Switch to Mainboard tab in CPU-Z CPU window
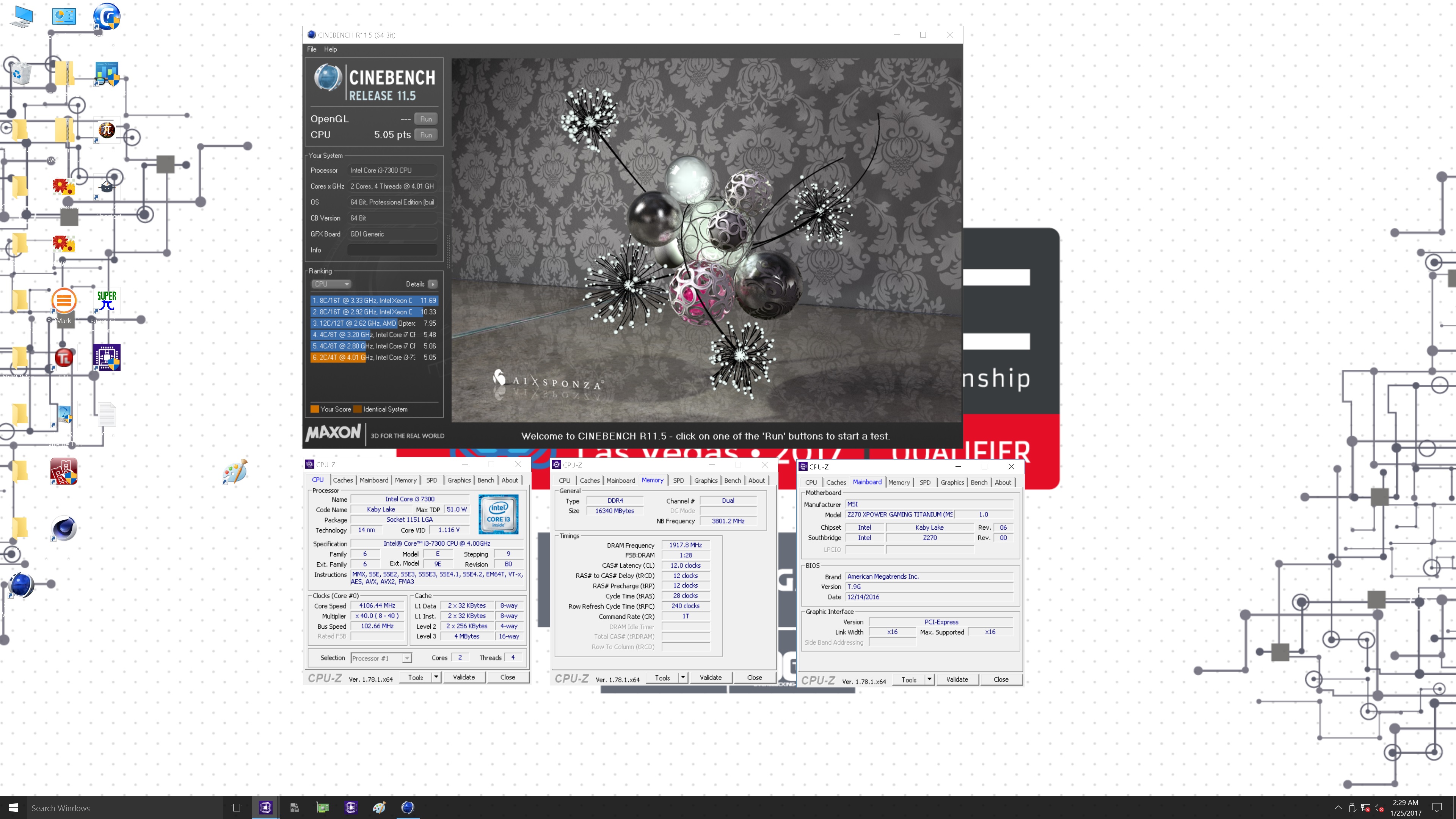 [x=374, y=480]
